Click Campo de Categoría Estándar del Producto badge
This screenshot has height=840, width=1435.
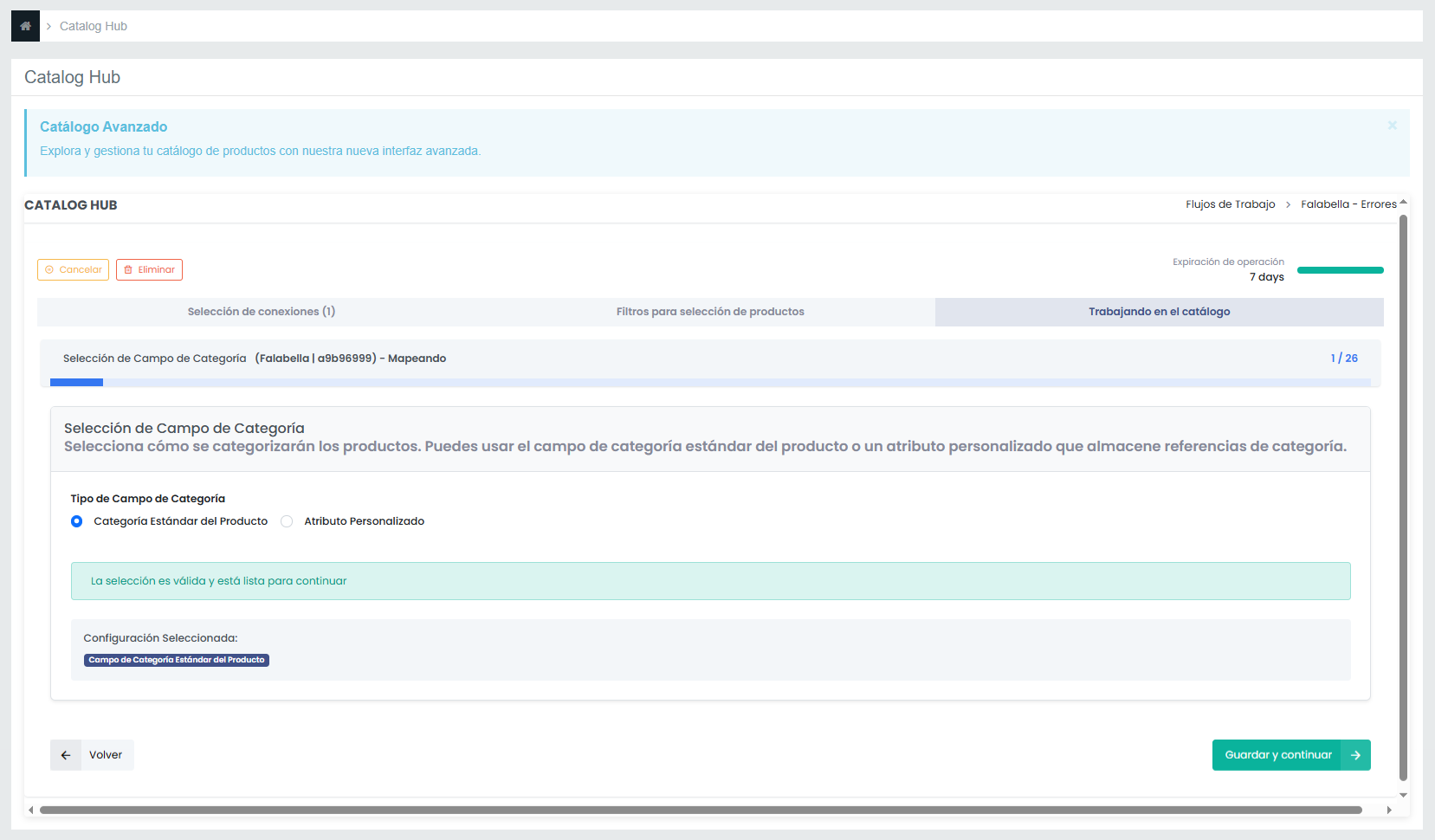(177, 660)
